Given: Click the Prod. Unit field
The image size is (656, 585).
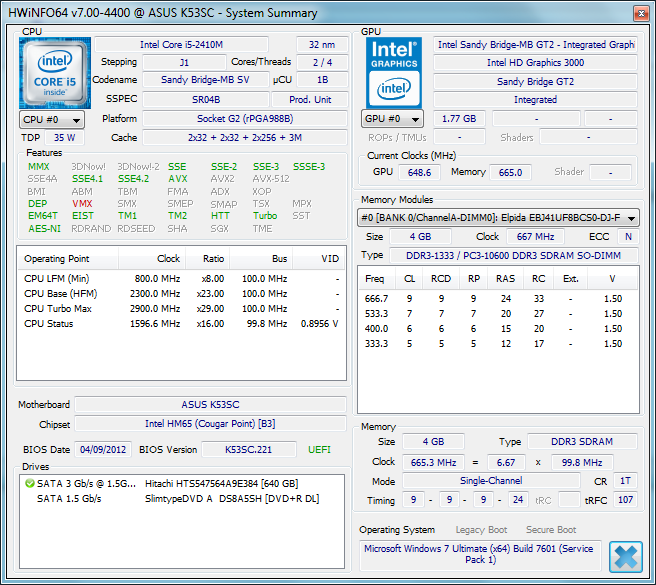Looking at the screenshot, I should click(x=310, y=100).
